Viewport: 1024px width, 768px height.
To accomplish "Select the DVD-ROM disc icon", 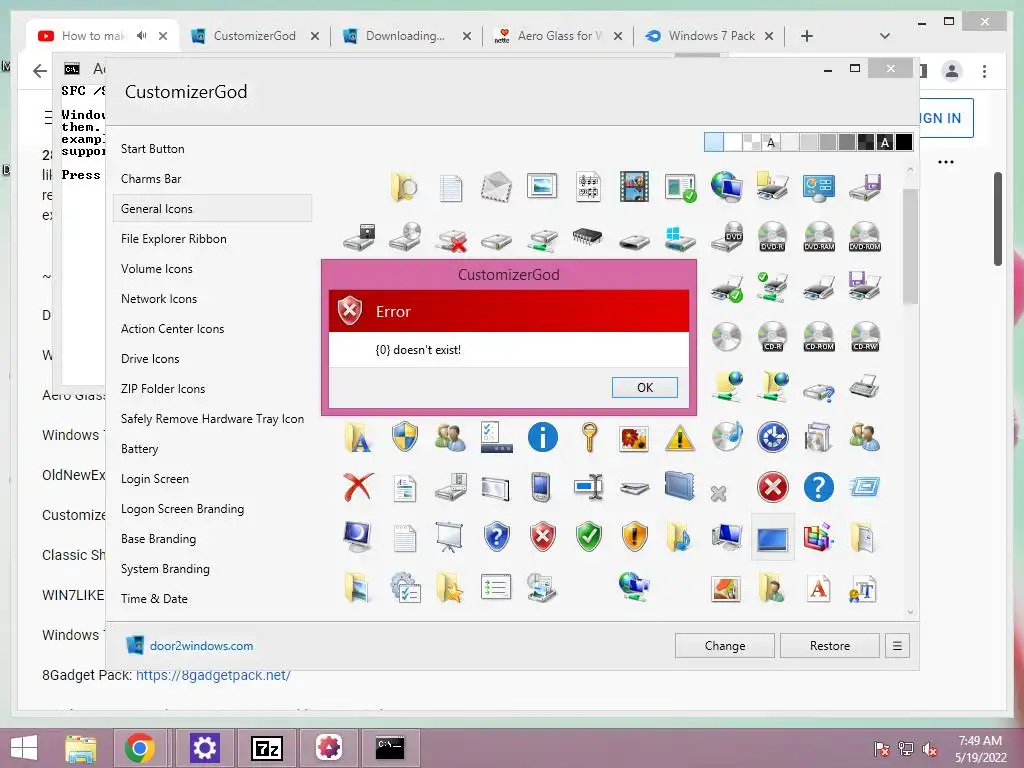I will (x=865, y=236).
